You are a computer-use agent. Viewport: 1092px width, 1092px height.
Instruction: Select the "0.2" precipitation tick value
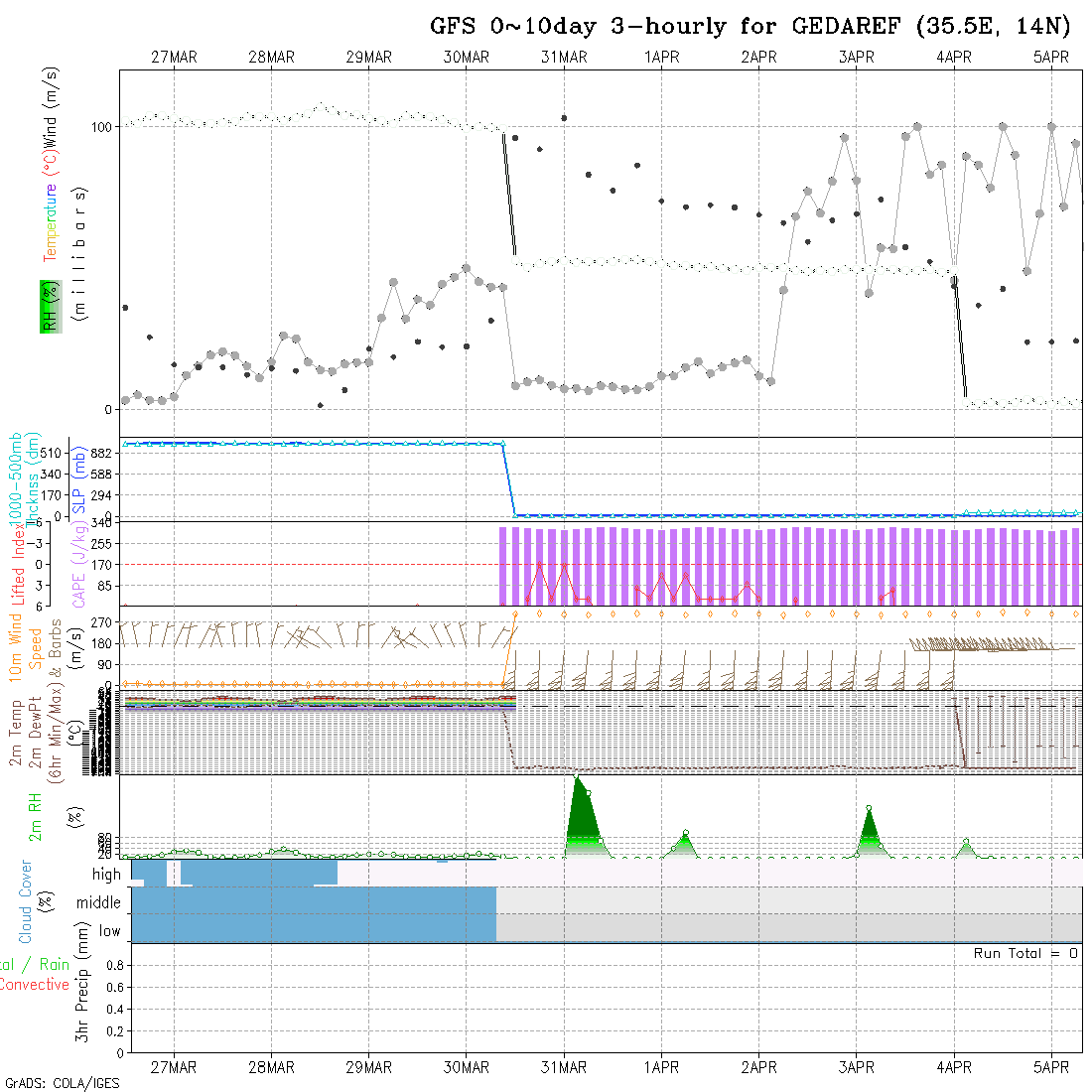115,1031
